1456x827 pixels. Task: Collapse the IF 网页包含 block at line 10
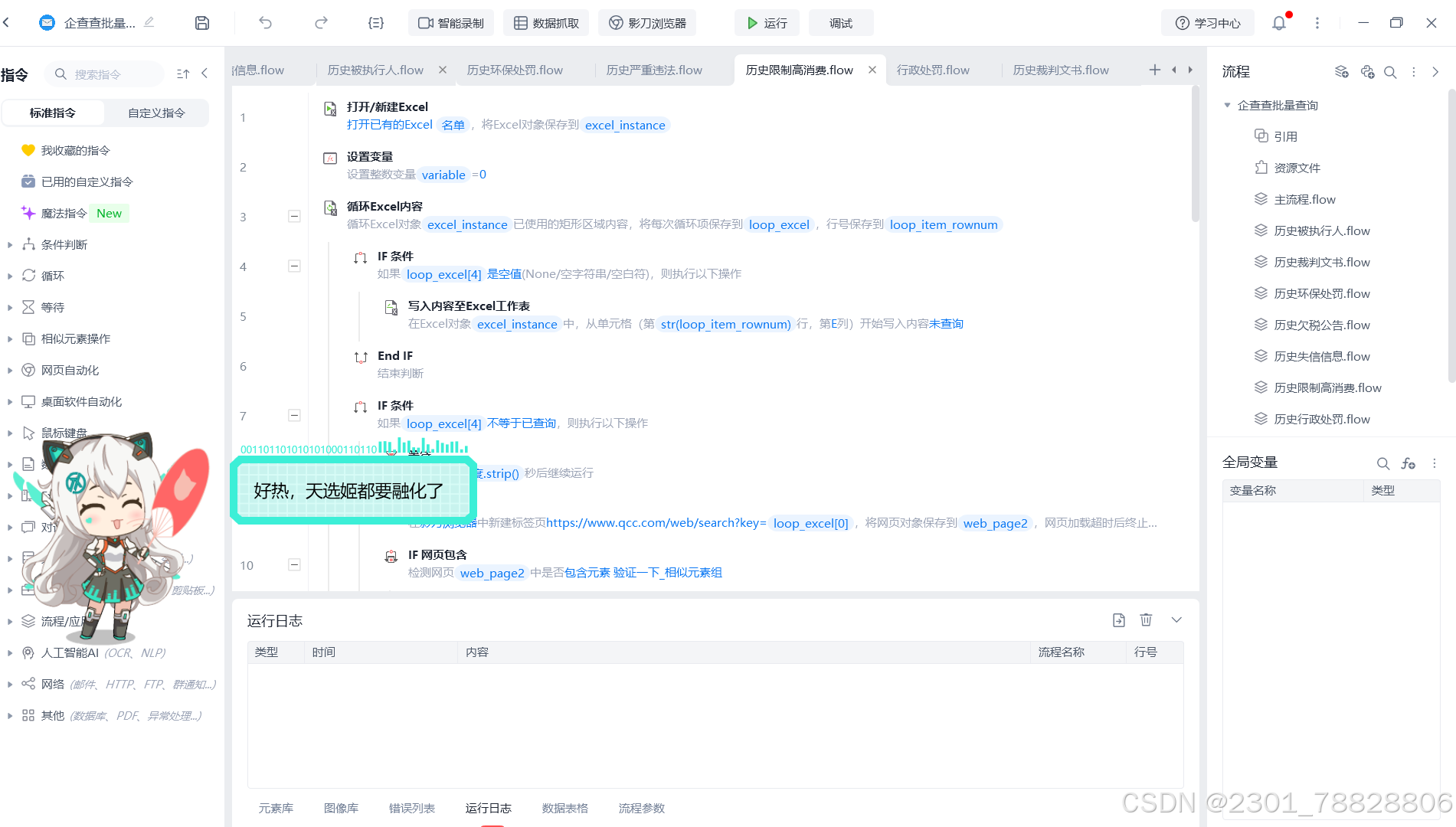pos(294,564)
